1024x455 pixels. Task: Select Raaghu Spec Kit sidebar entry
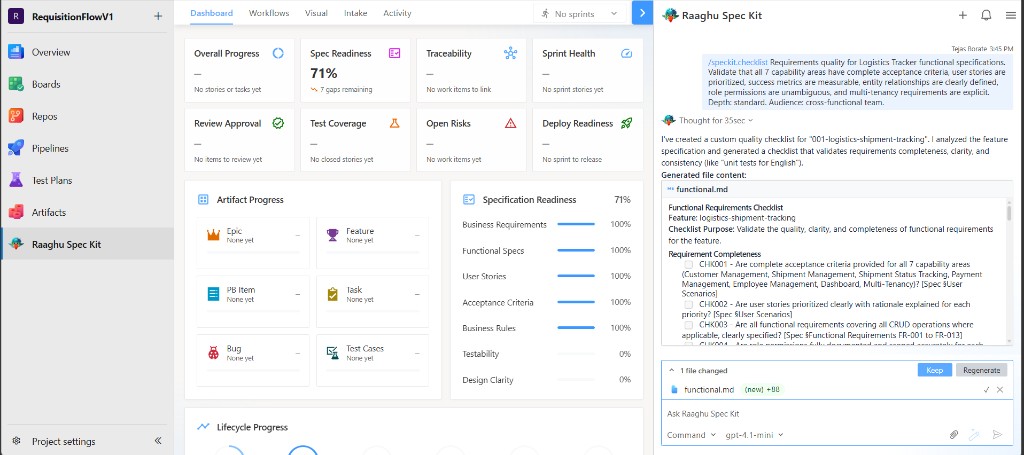(87, 244)
